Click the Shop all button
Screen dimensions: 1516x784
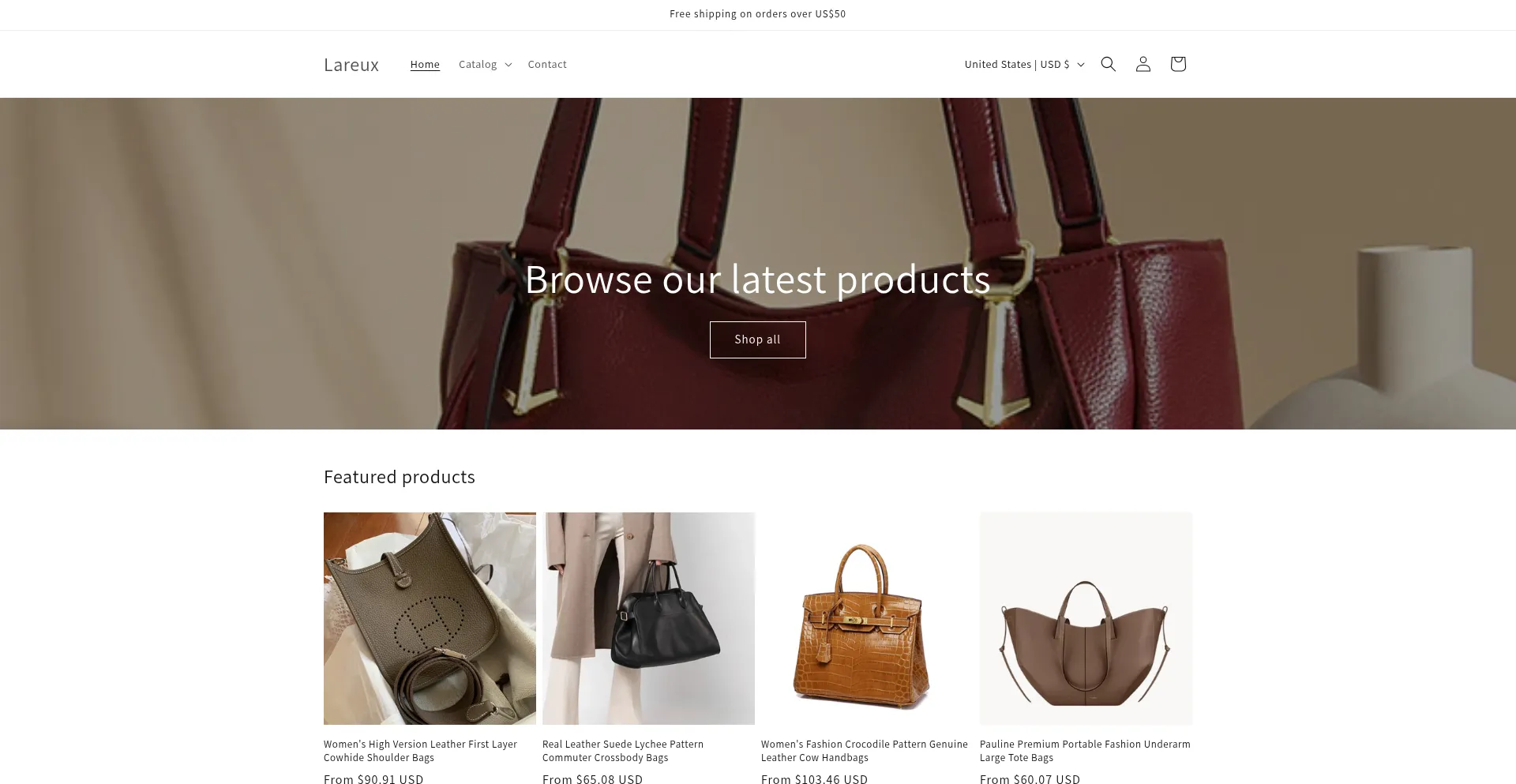(757, 339)
